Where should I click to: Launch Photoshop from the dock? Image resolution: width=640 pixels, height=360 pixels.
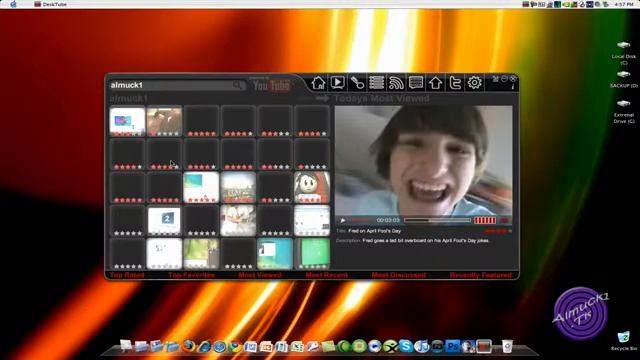point(452,347)
